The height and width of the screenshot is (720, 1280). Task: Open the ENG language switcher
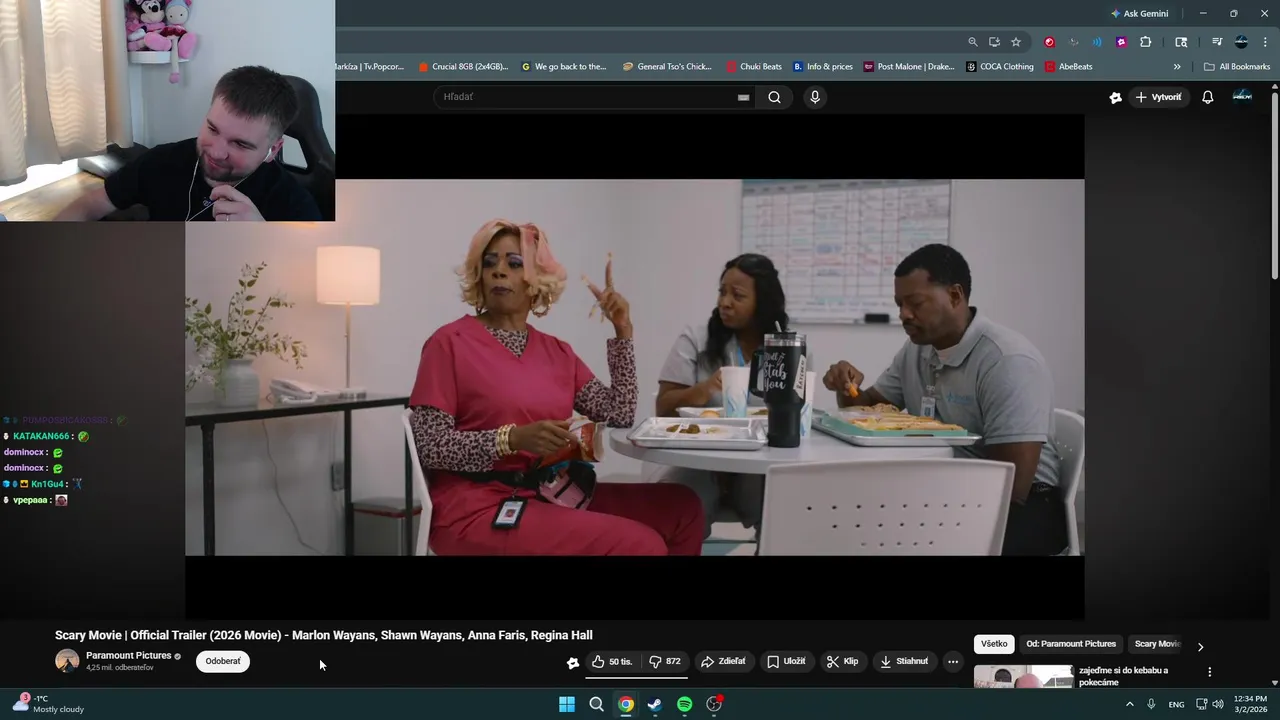(1177, 704)
